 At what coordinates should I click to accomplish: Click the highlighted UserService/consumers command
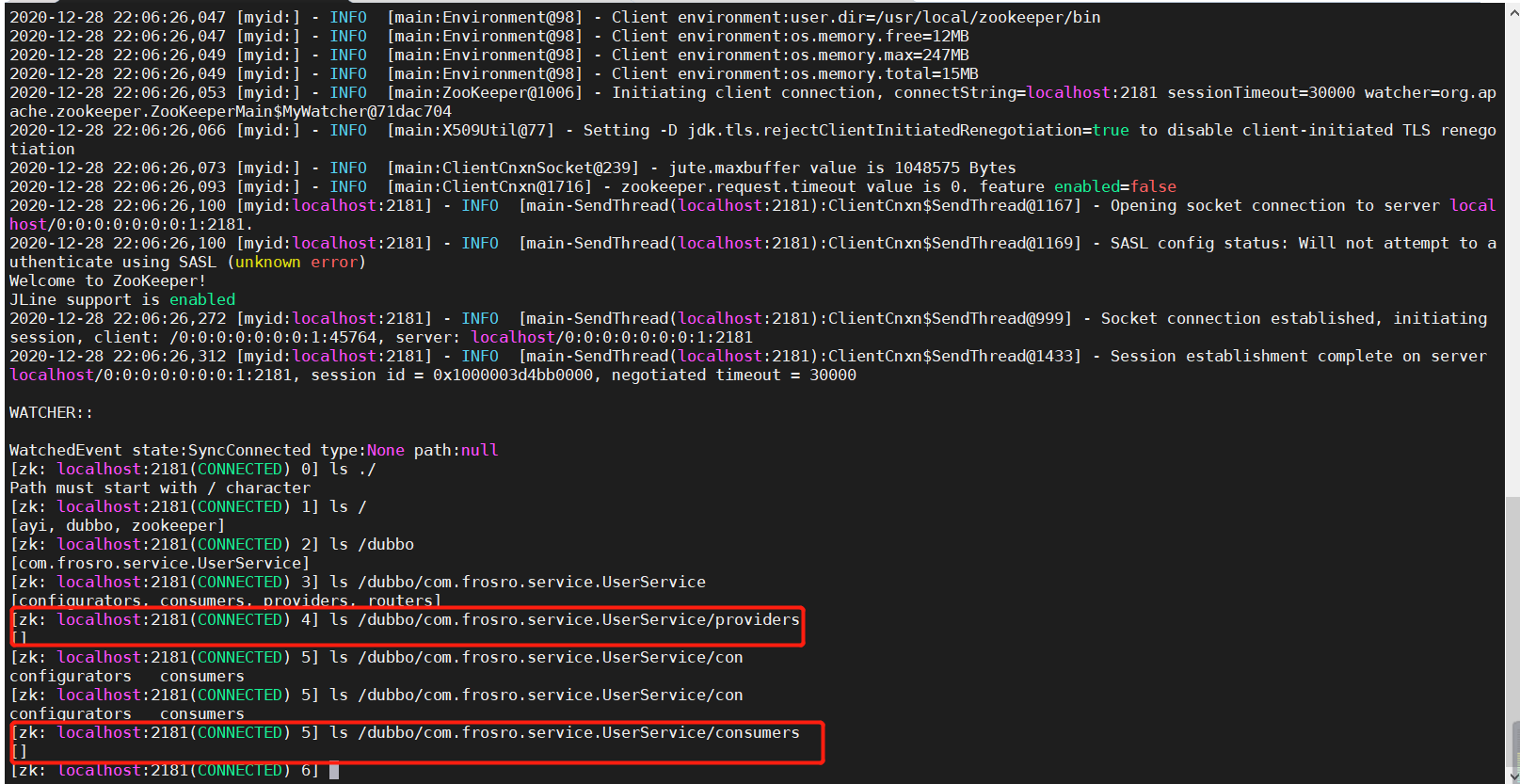coord(564,732)
